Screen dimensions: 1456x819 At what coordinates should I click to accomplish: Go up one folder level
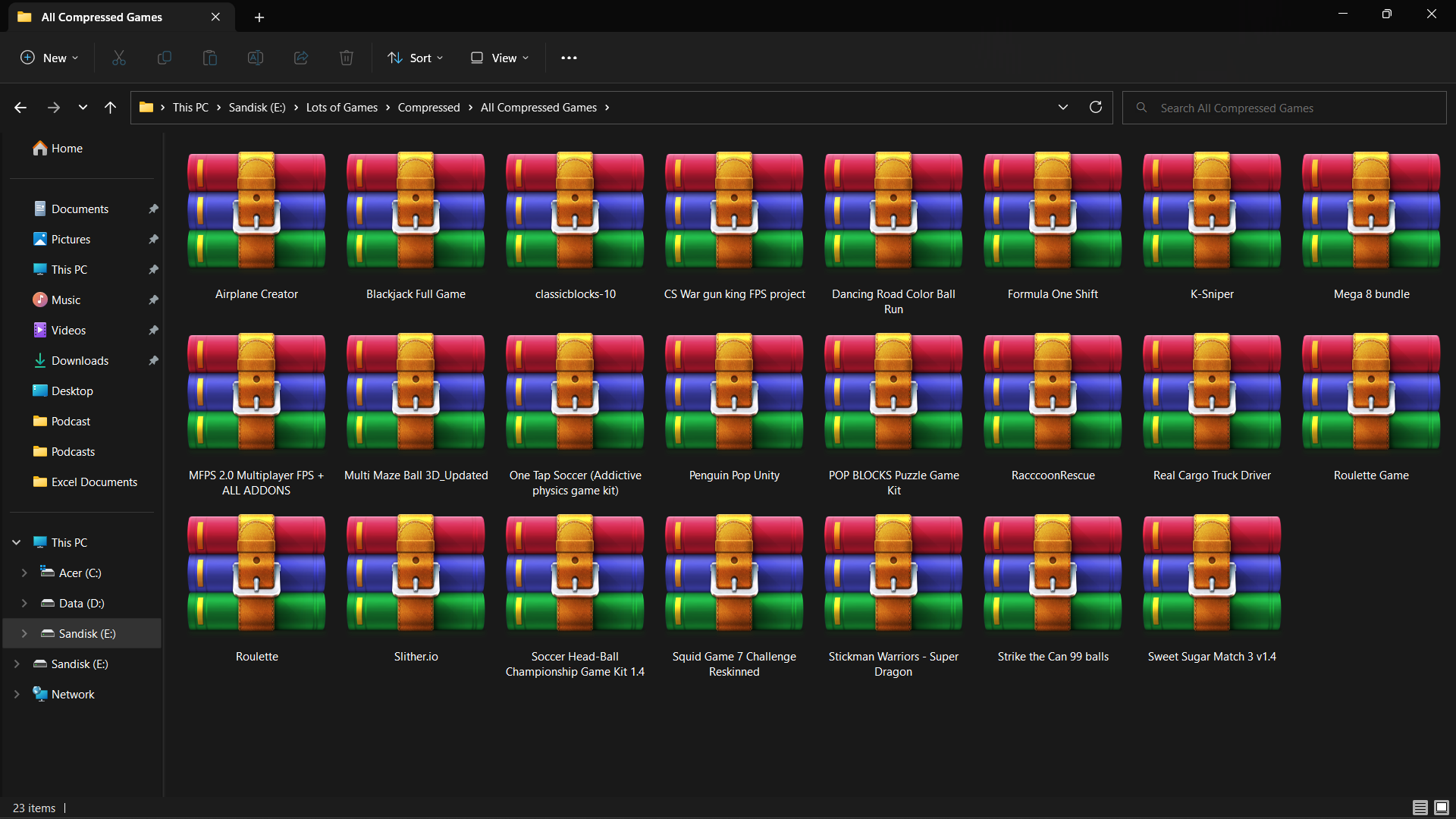coord(110,108)
